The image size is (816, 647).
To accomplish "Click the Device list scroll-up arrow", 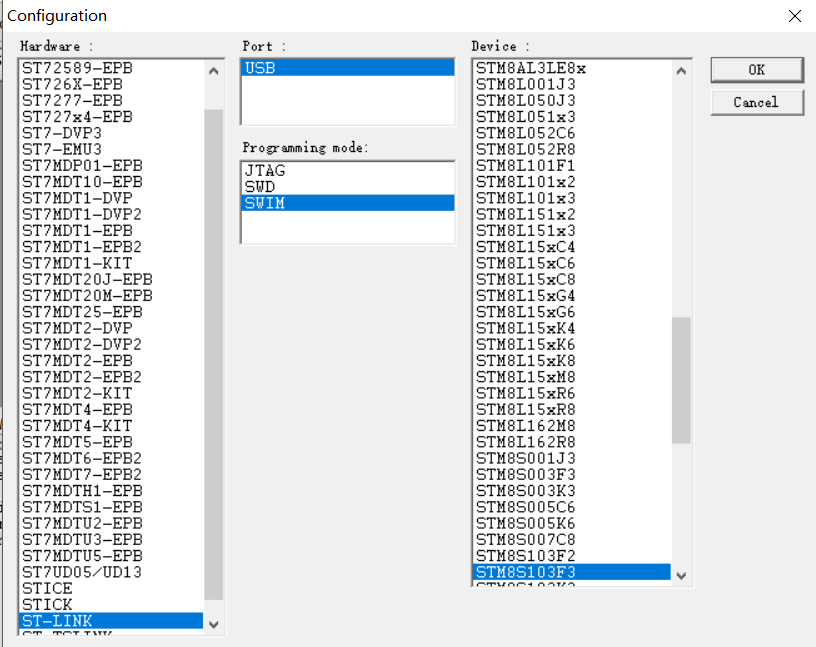I will click(x=681, y=70).
